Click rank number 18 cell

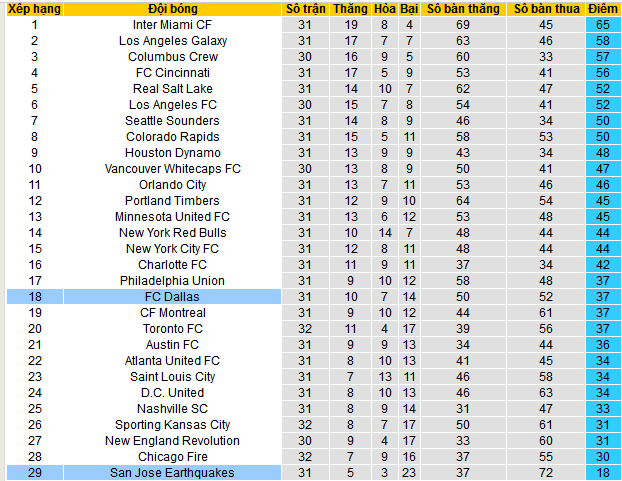(34, 296)
